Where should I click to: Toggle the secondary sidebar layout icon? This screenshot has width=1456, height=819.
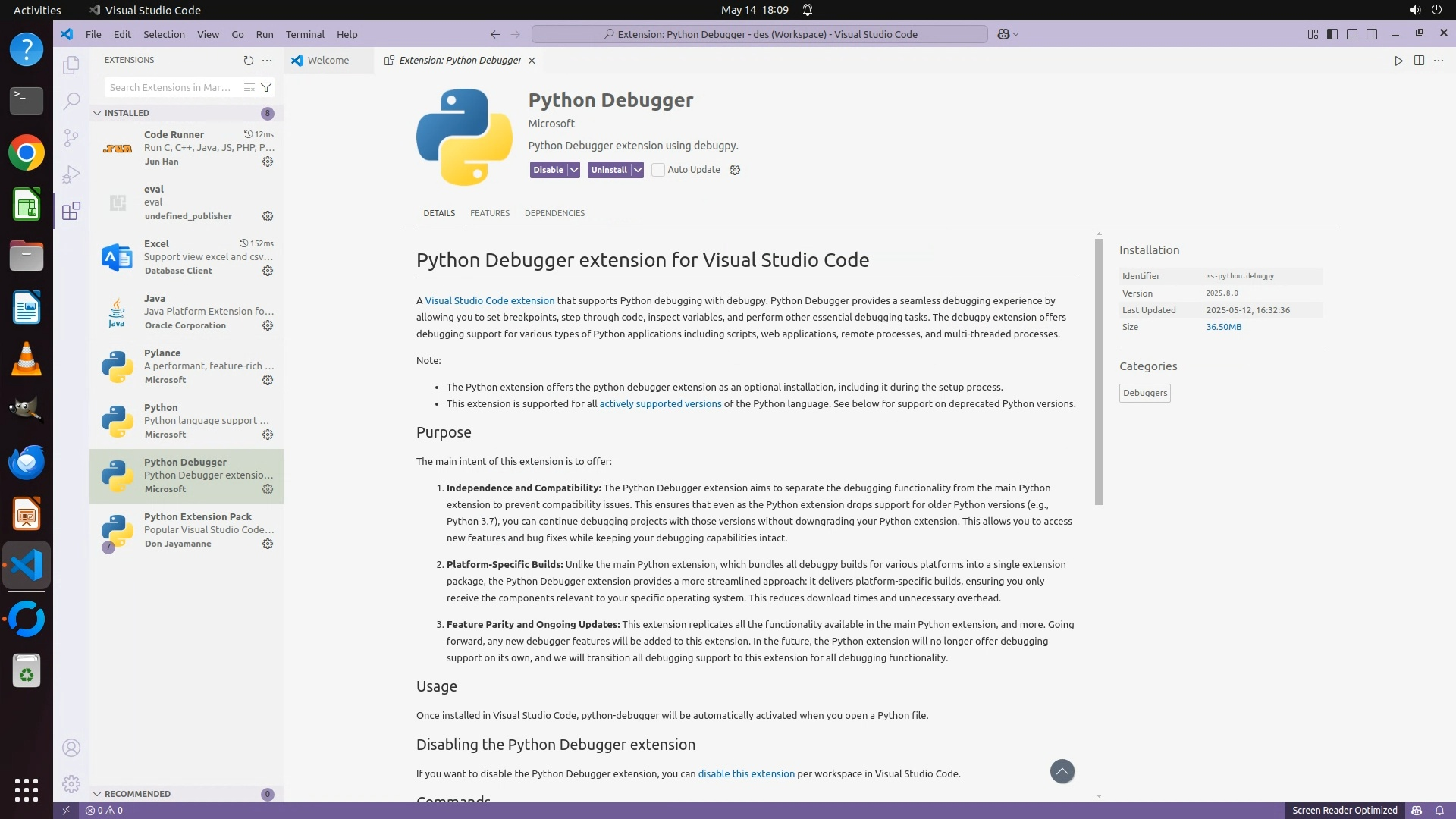click(x=1372, y=34)
